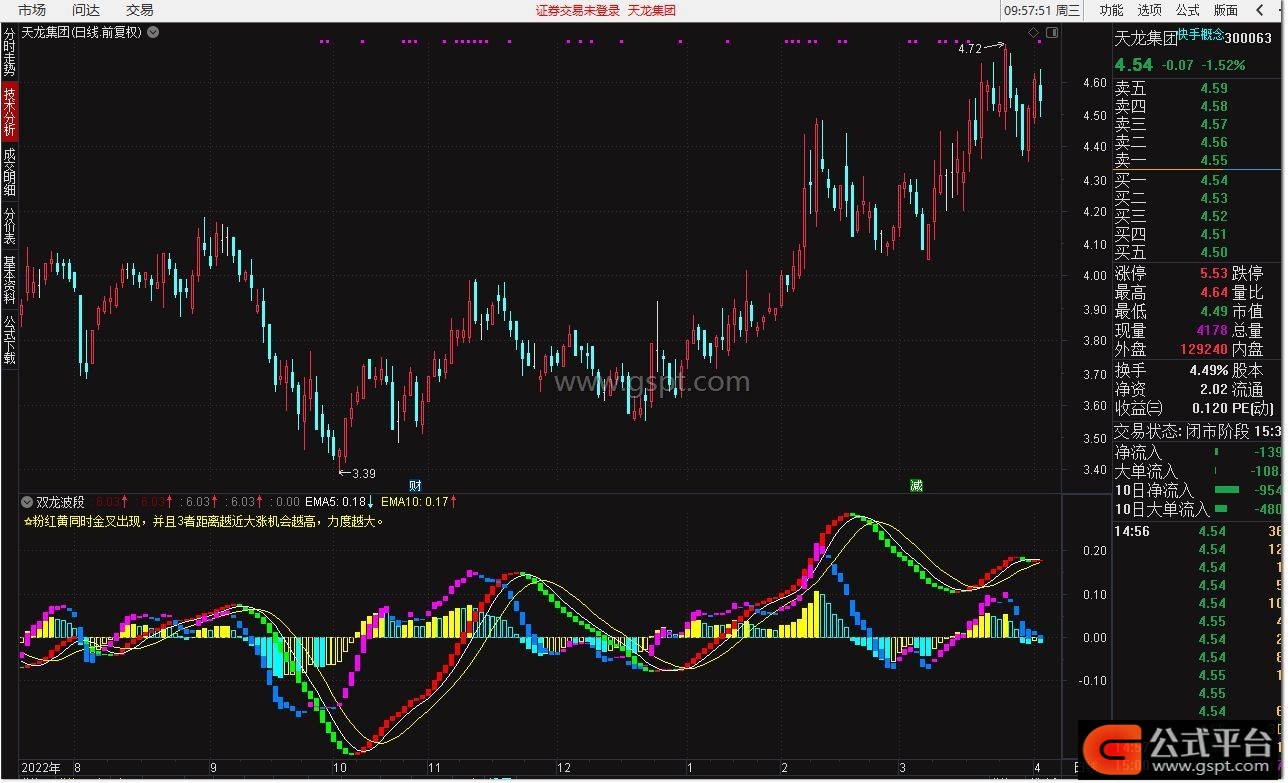Click 收益(三) value 0.120
This screenshot has height=783, width=1288.
pyautogui.click(x=1209, y=408)
